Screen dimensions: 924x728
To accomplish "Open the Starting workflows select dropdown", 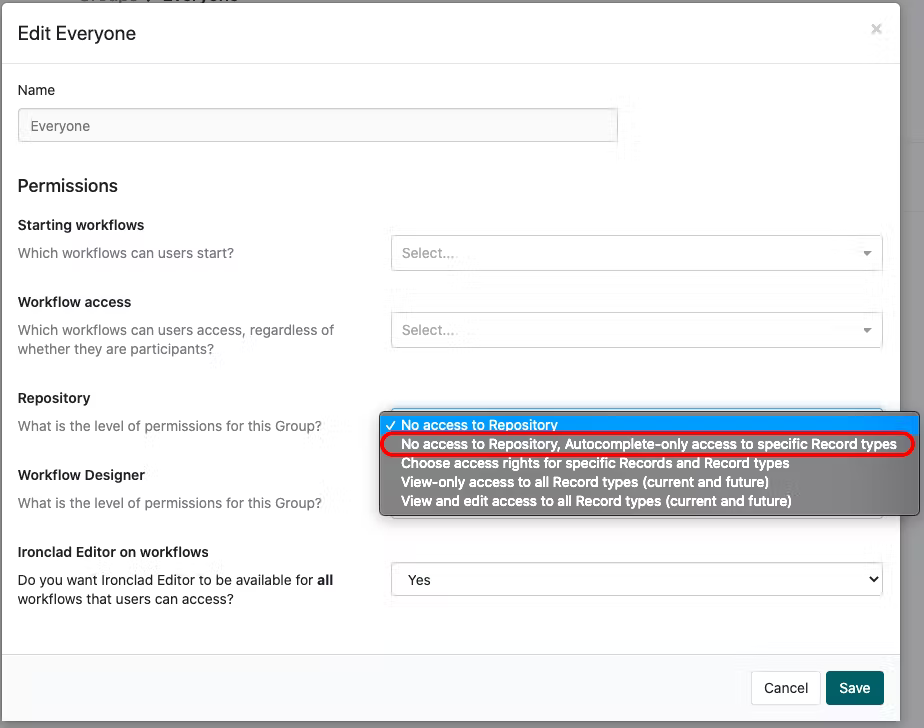I will [636, 253].
